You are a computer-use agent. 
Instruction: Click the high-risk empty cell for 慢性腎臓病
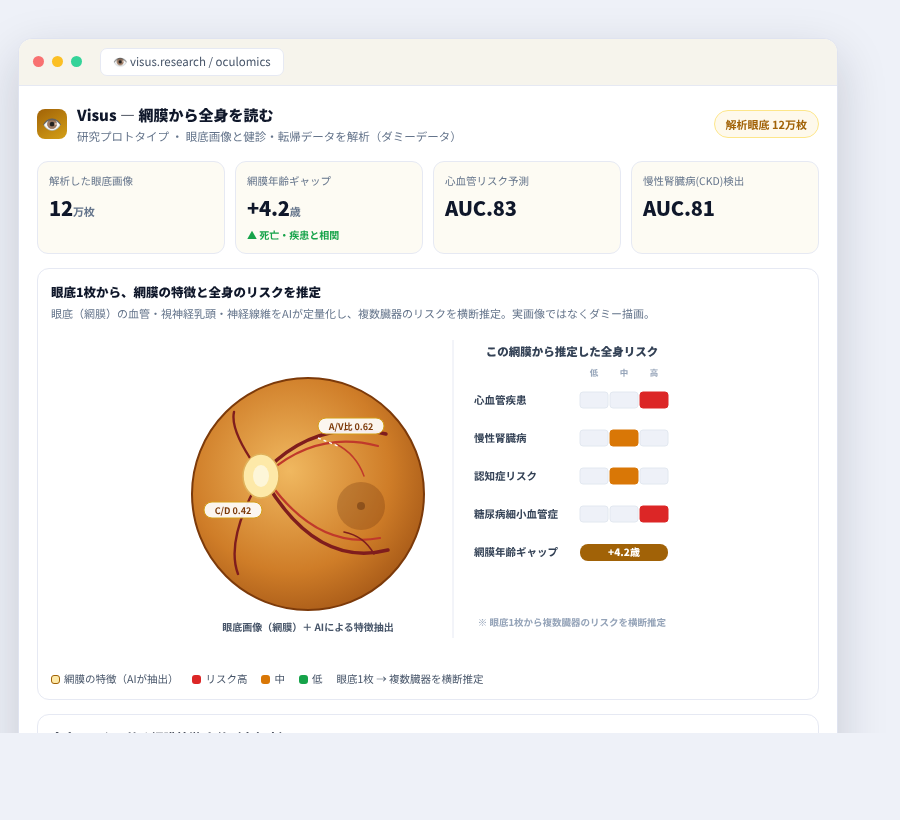tap(654, 438)
